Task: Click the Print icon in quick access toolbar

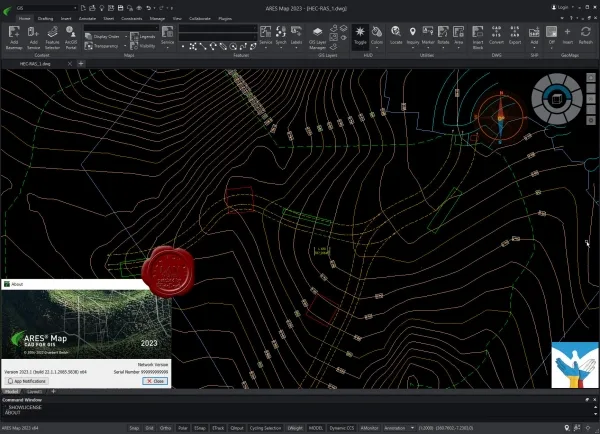Action: (130, 8)
